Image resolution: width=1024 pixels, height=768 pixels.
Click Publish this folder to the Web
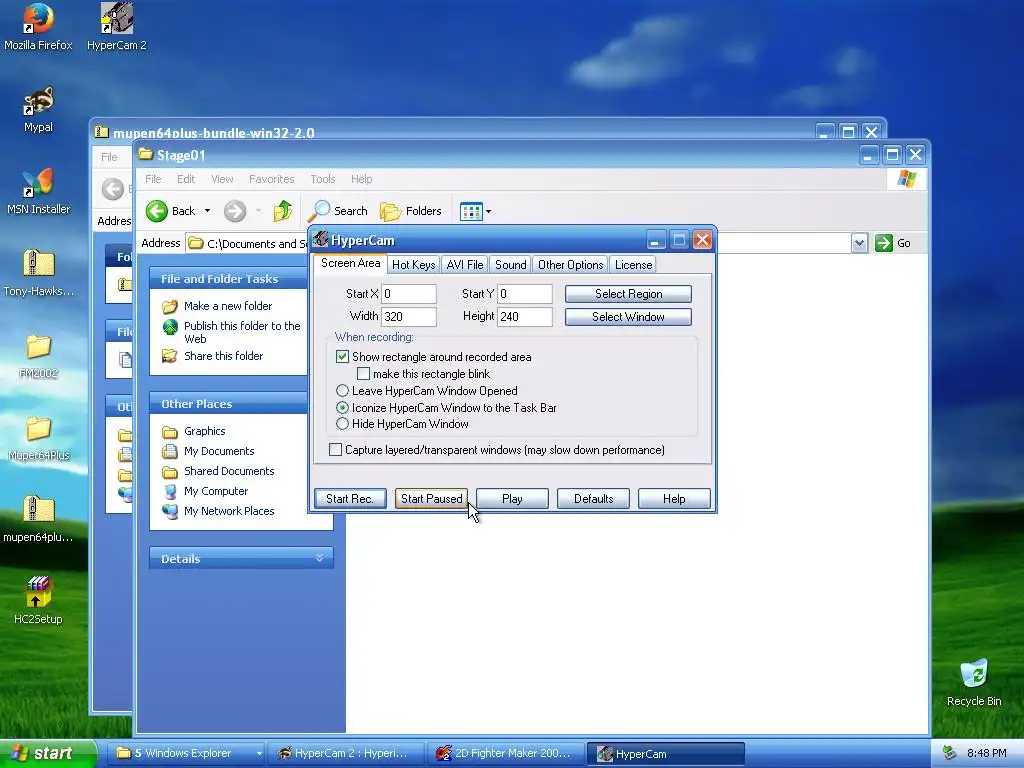click(242, 332)
